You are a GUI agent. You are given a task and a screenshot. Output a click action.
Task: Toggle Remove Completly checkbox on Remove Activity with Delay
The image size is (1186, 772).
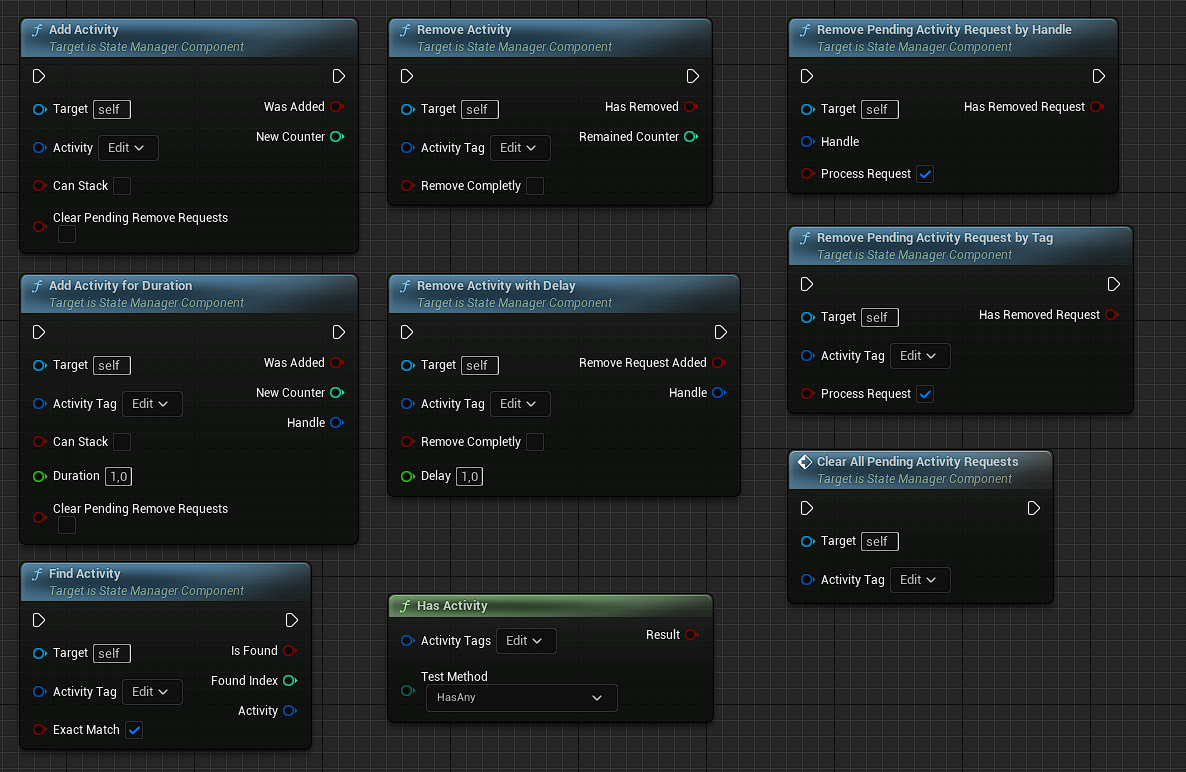(x=535, y=442)
